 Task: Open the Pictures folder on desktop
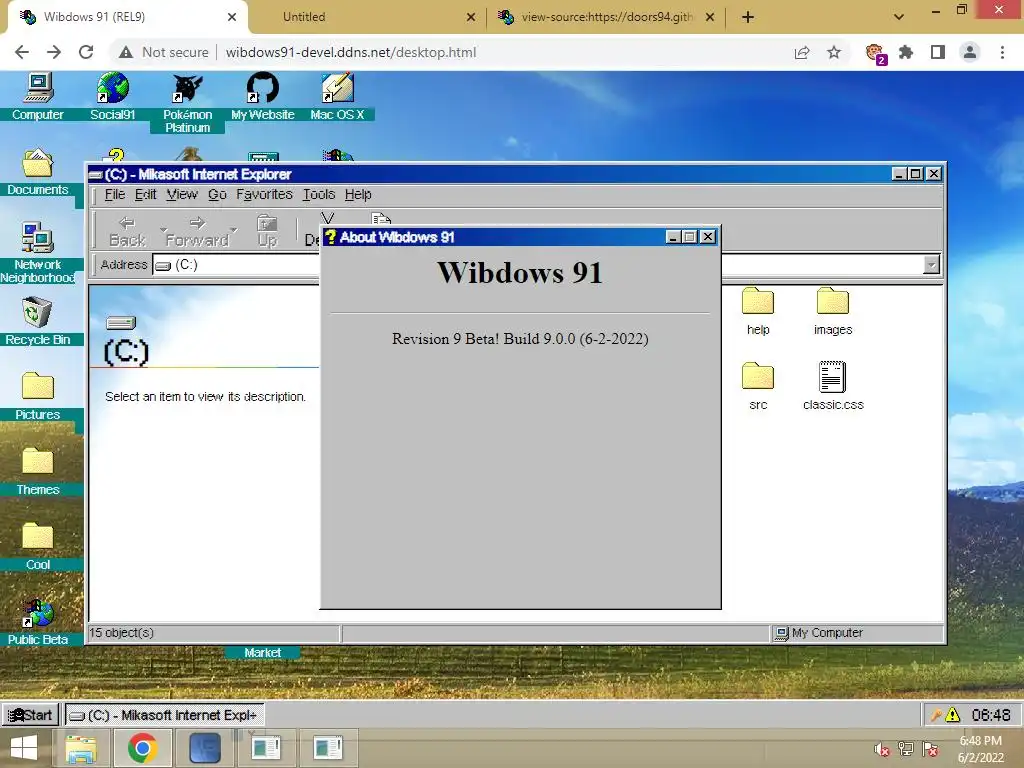pyautogui.click(x=38, y=387)
